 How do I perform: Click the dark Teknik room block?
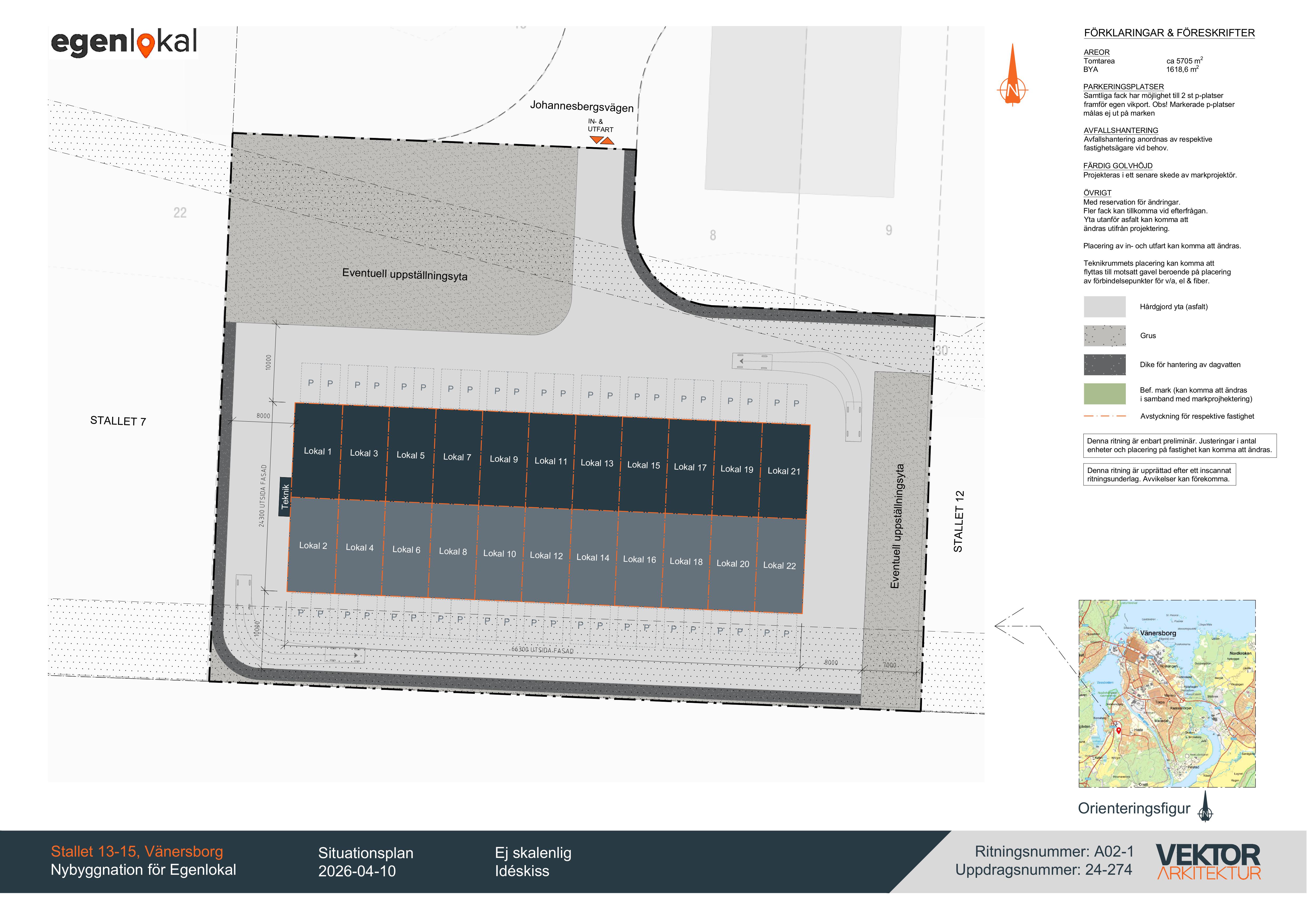tap(285, 496)
